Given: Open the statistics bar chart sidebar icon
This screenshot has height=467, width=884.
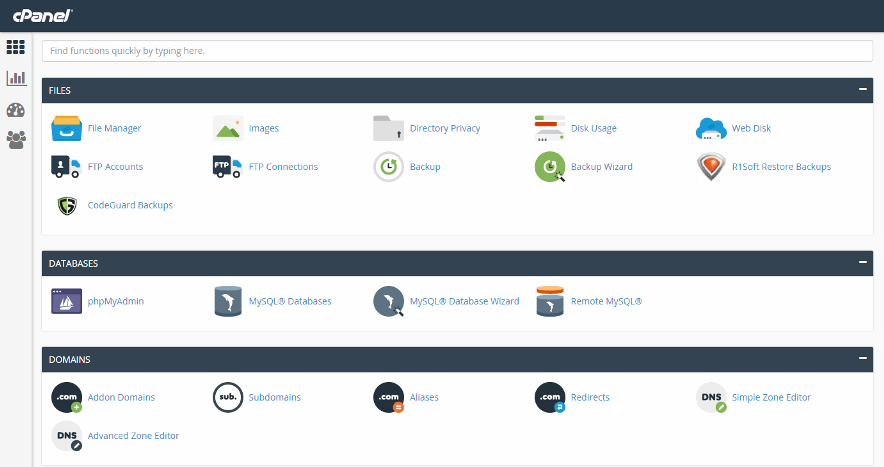Looking at the screenshot, I should pos(16,78).
